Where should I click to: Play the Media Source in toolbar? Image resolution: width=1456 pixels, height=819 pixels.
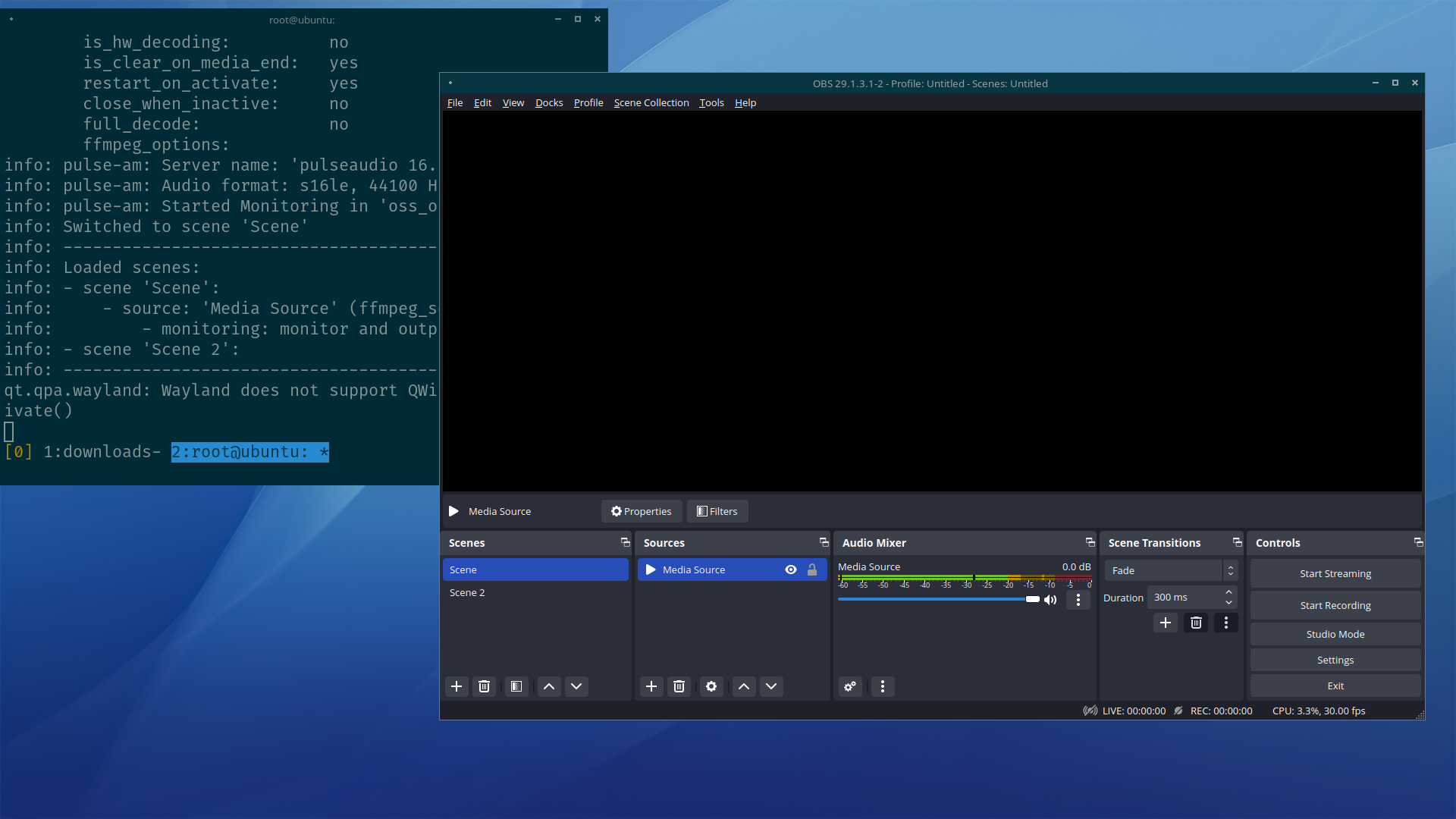[453, 511]
